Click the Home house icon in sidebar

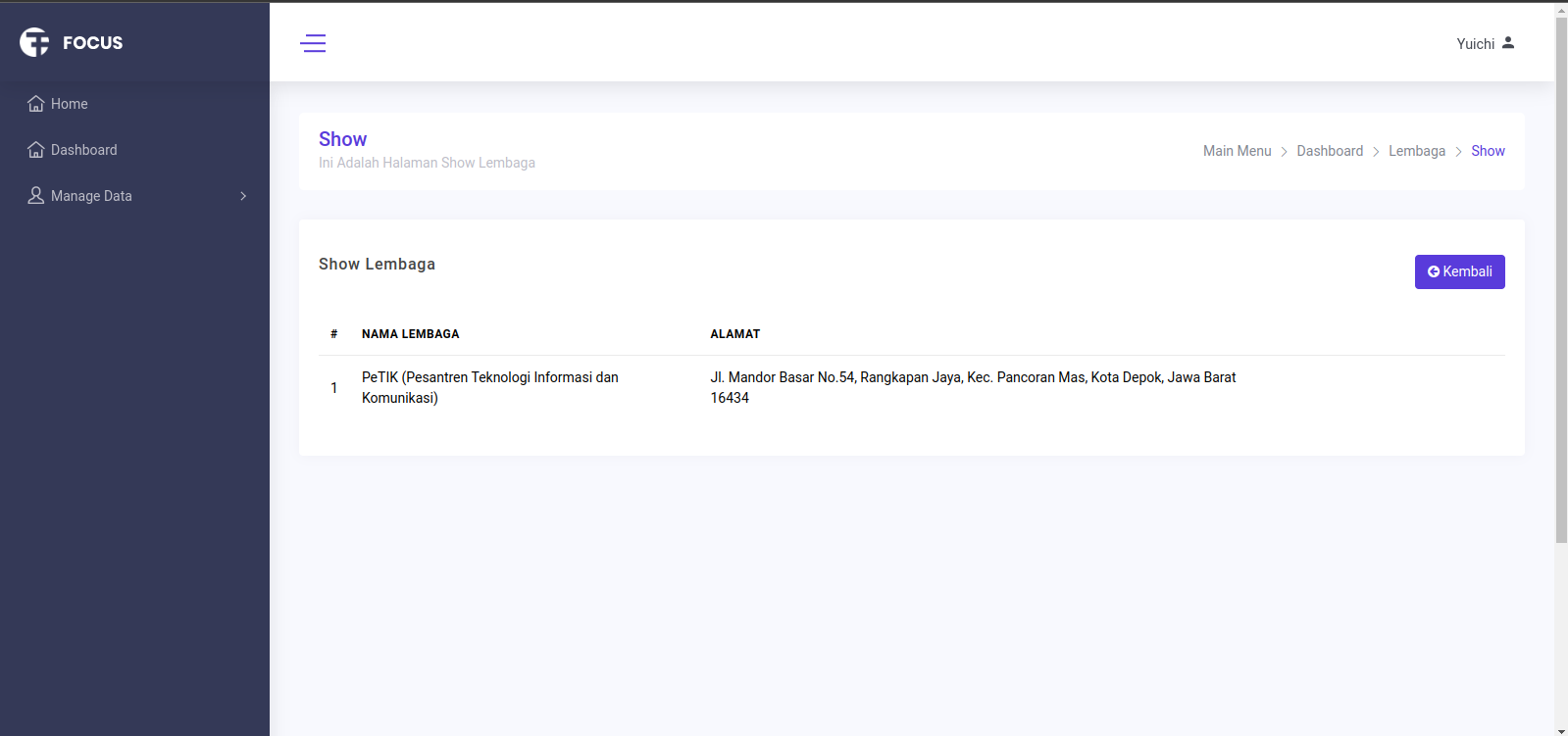(x=36, y=104)
